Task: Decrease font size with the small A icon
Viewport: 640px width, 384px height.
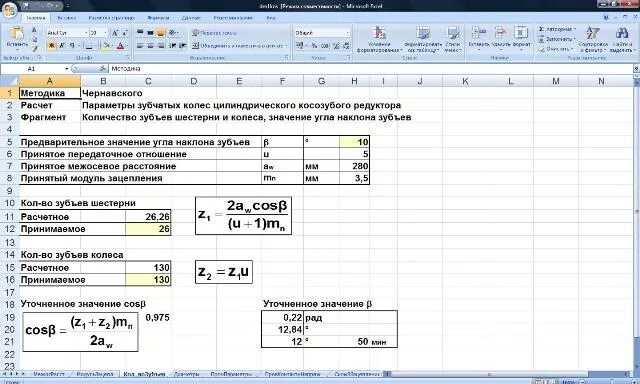Action: [x=125, y=33]
